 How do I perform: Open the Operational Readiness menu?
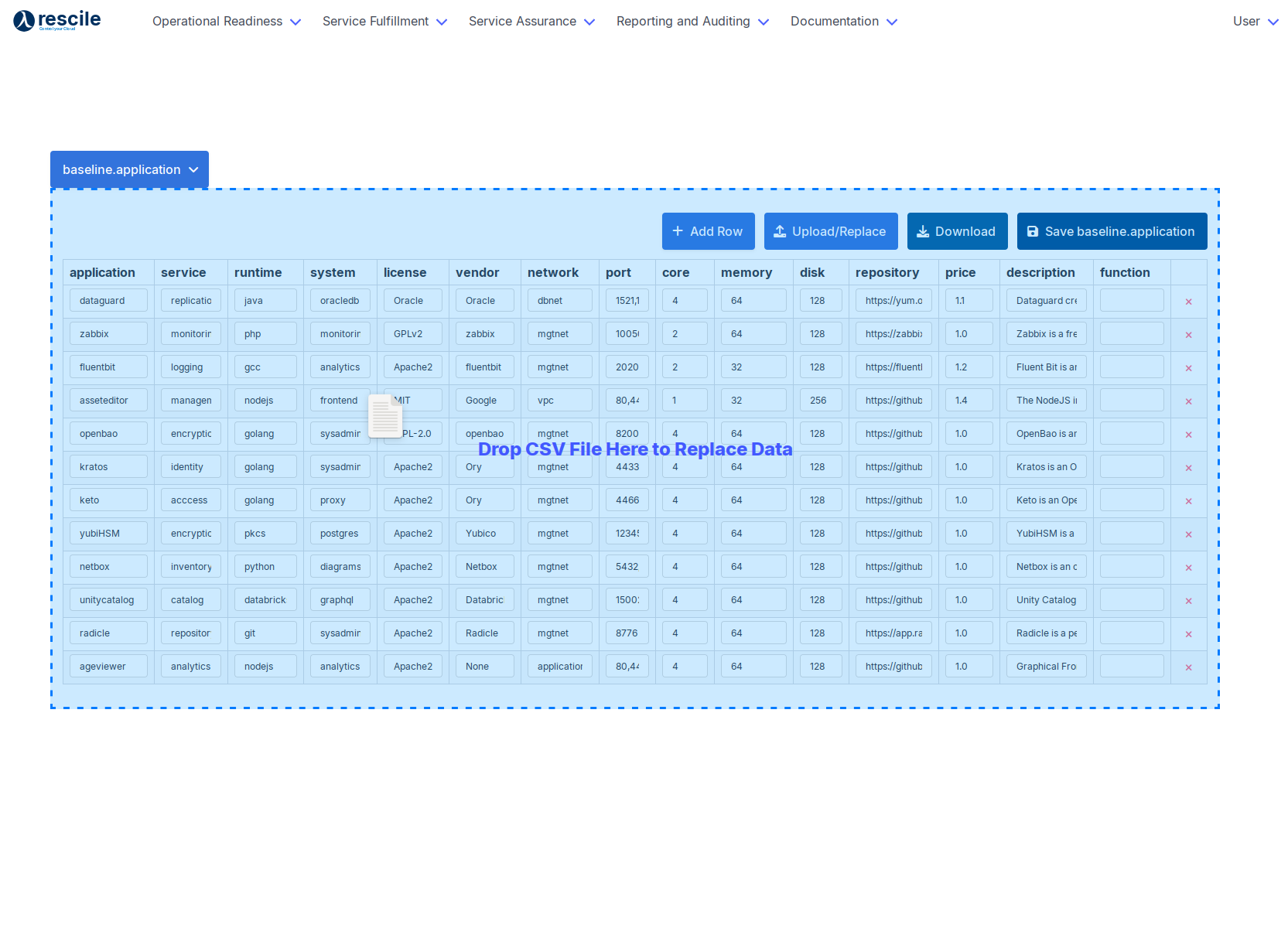(x=226, y=22)
